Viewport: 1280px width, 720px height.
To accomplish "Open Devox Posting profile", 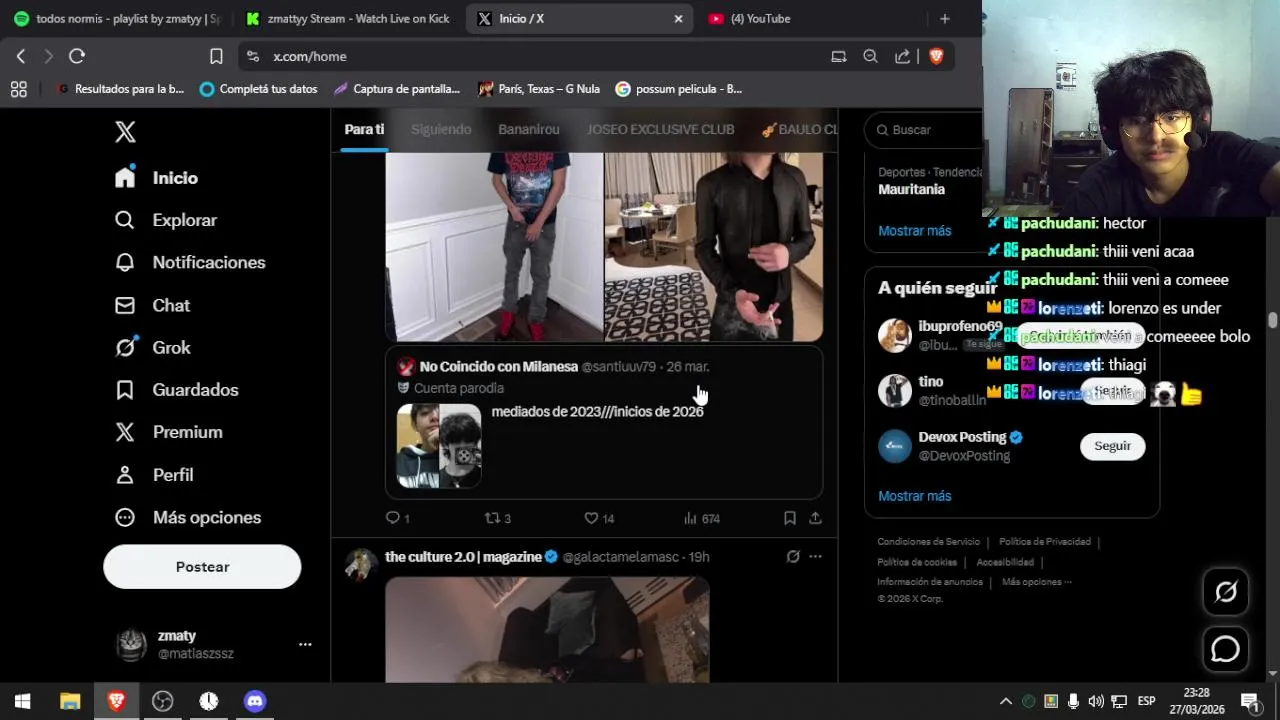I will click(964, 437).
